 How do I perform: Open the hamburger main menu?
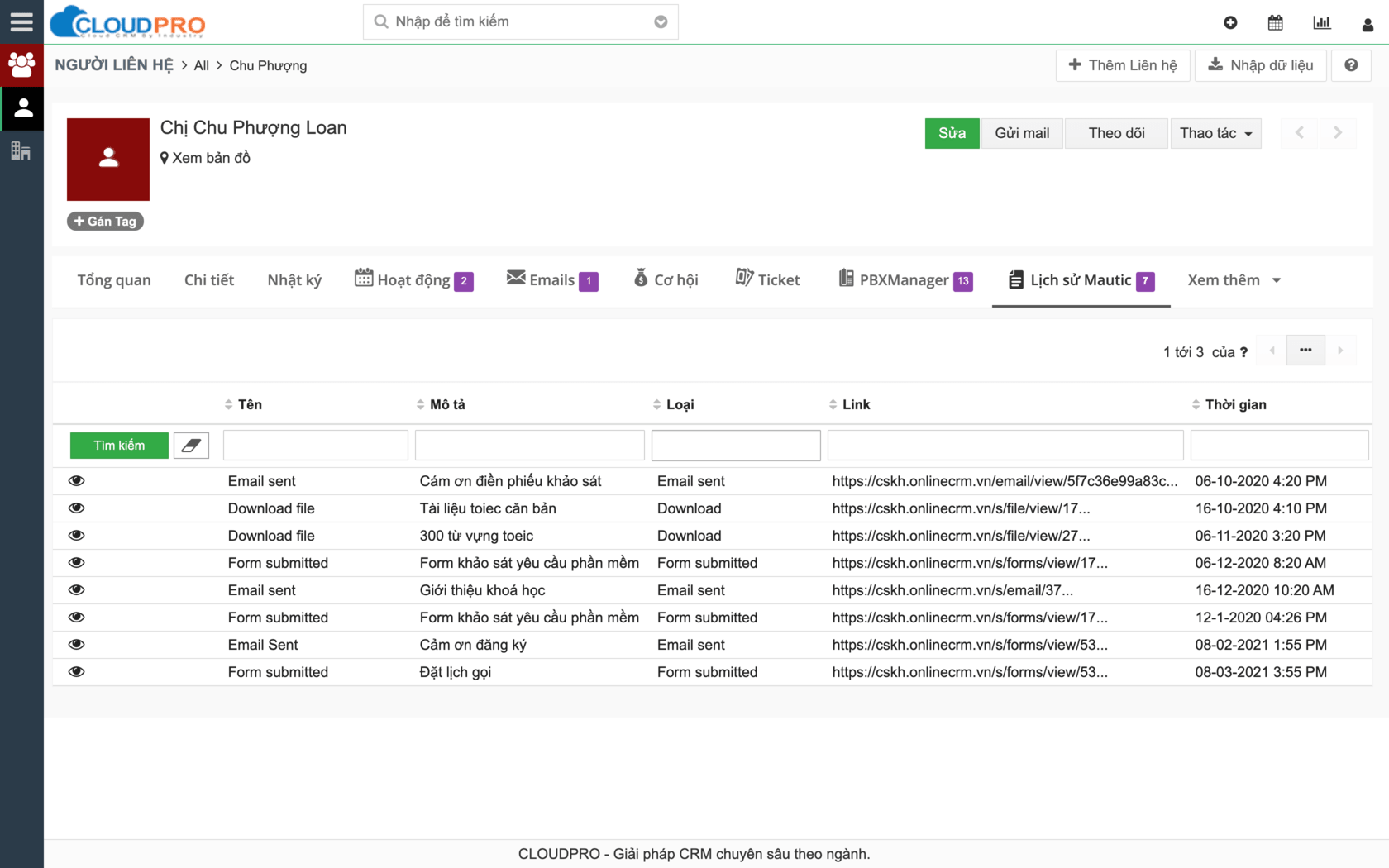pyautogui.click(x=21, y=22)
